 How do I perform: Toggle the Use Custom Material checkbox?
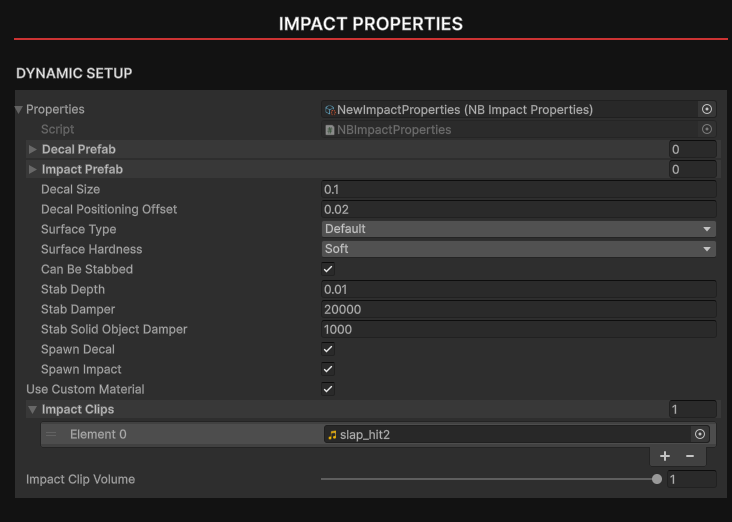point(328,389)
